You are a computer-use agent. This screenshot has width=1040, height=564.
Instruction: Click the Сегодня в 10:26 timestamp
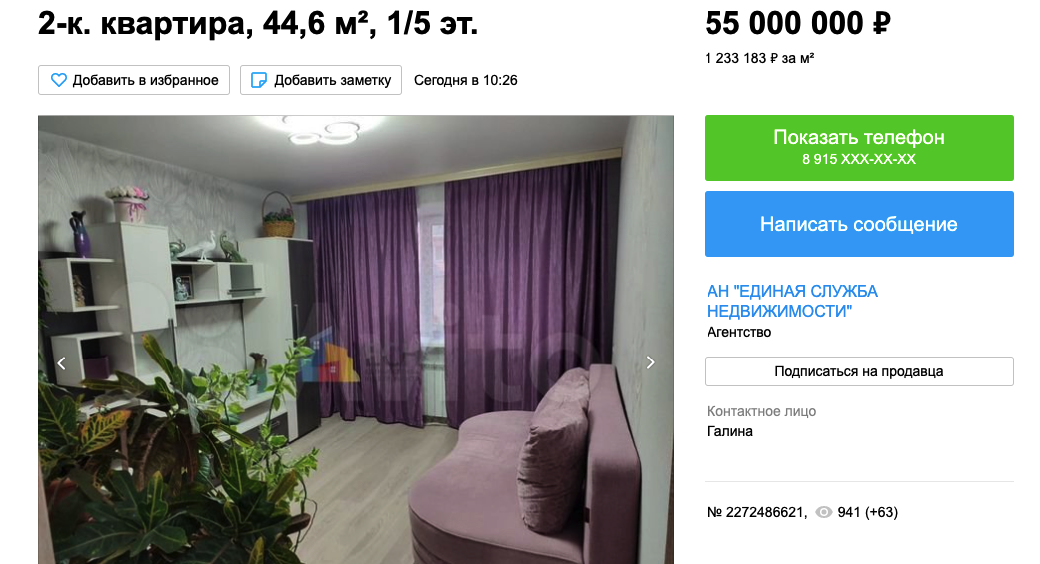[466, 80]
